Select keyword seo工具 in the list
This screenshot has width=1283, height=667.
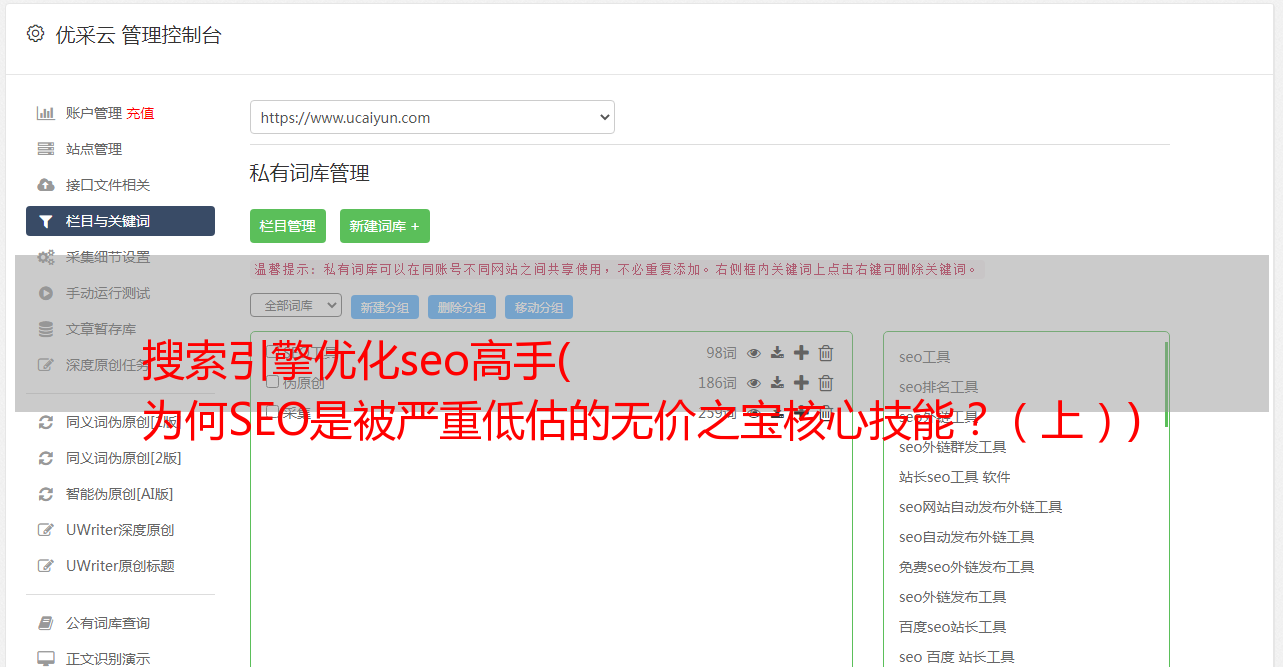[925, 357]
